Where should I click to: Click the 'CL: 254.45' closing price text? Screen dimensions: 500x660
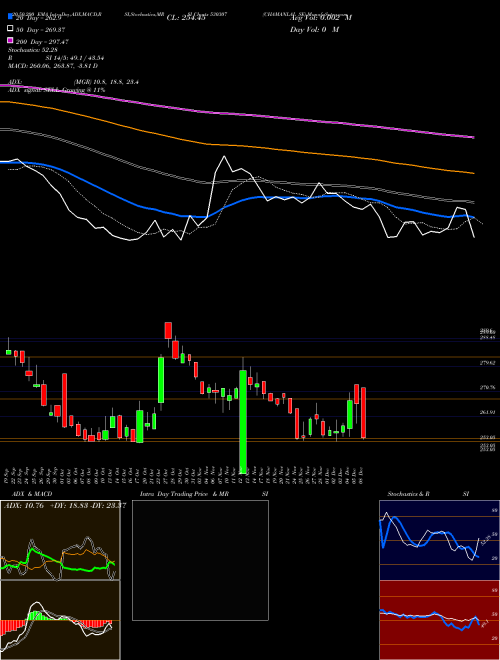tap(186, 18)
